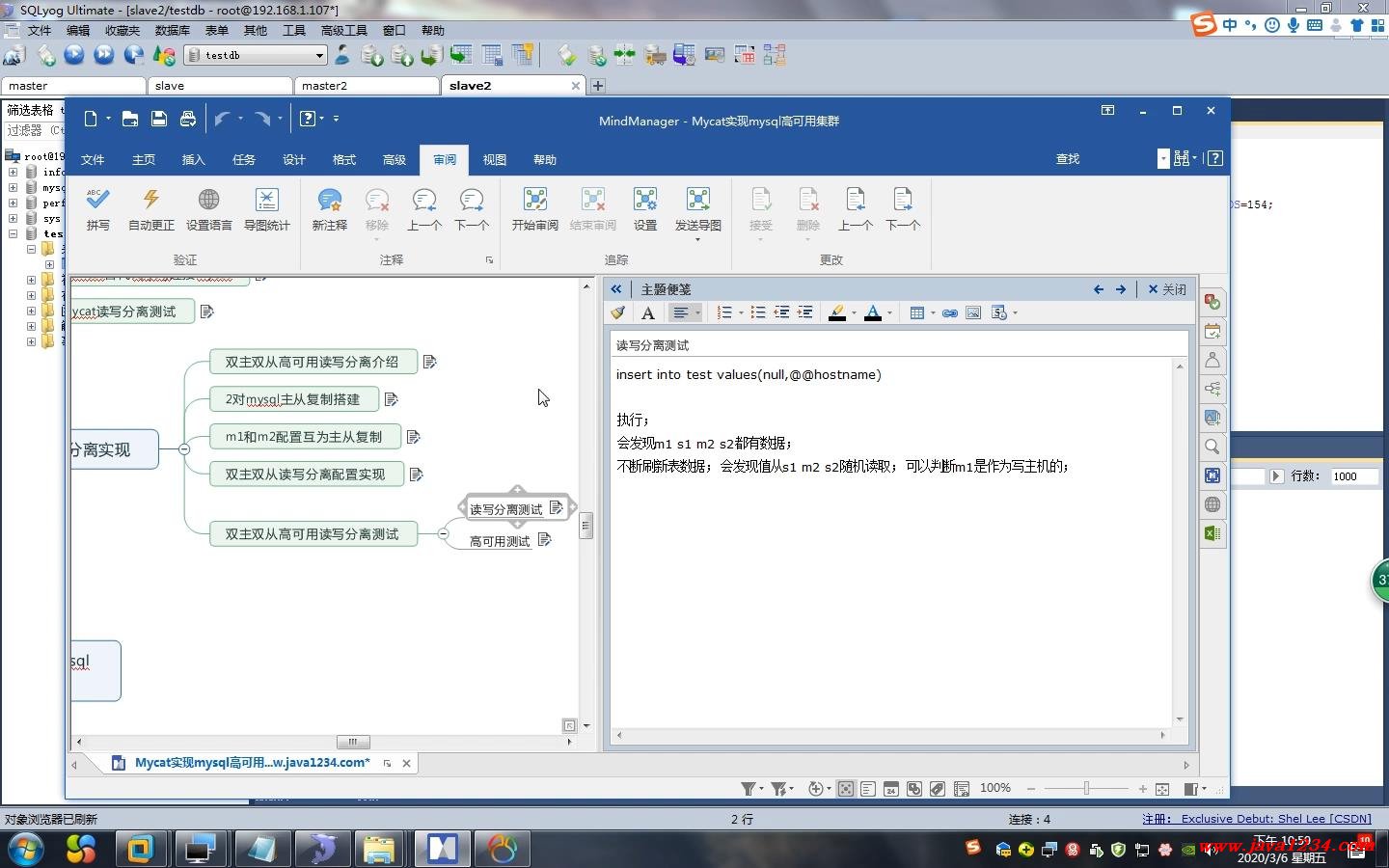The image size is (1389, 868).
Task: Open the Excel side panel icon
Action: tap(1212, 533)
